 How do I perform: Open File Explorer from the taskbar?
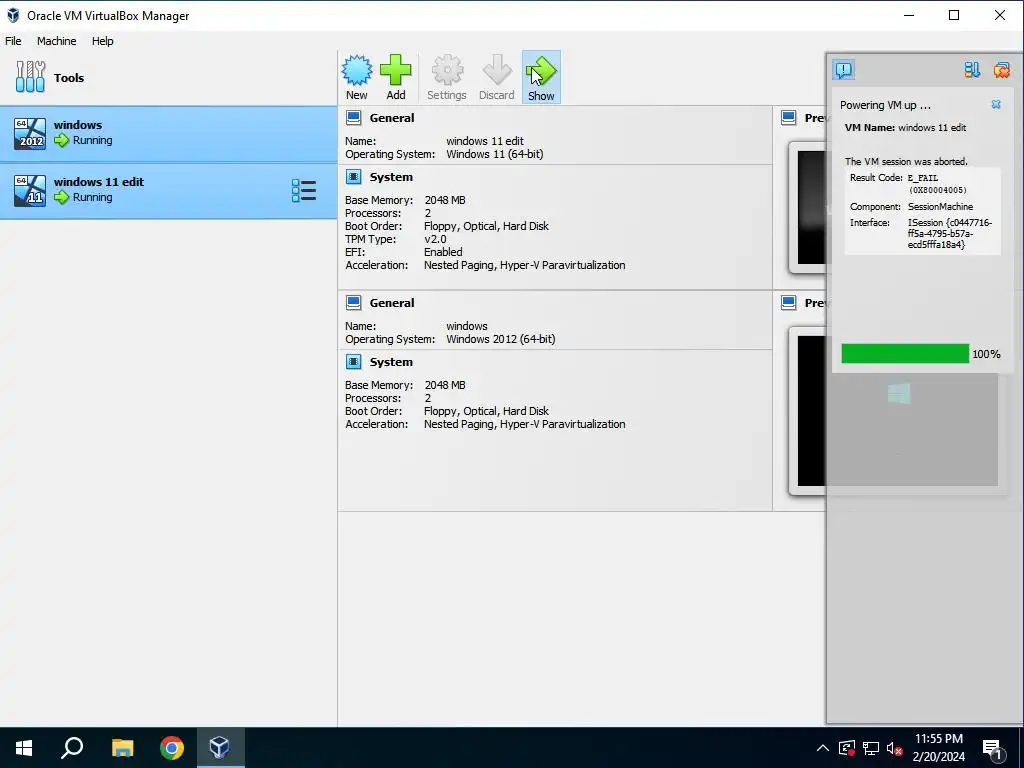tap(122, 748)
